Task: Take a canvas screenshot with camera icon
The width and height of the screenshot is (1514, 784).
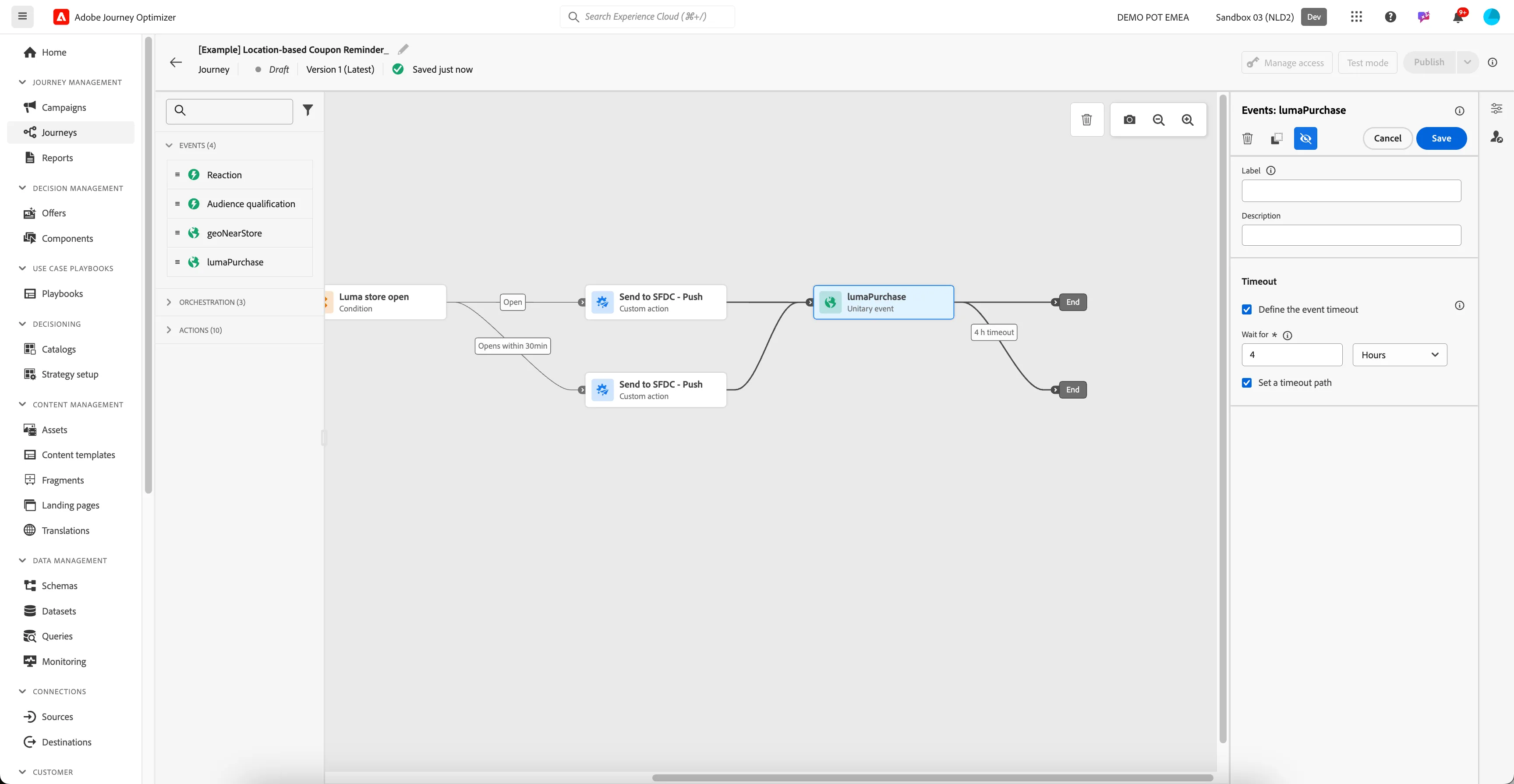Action: click(1129, 120)
